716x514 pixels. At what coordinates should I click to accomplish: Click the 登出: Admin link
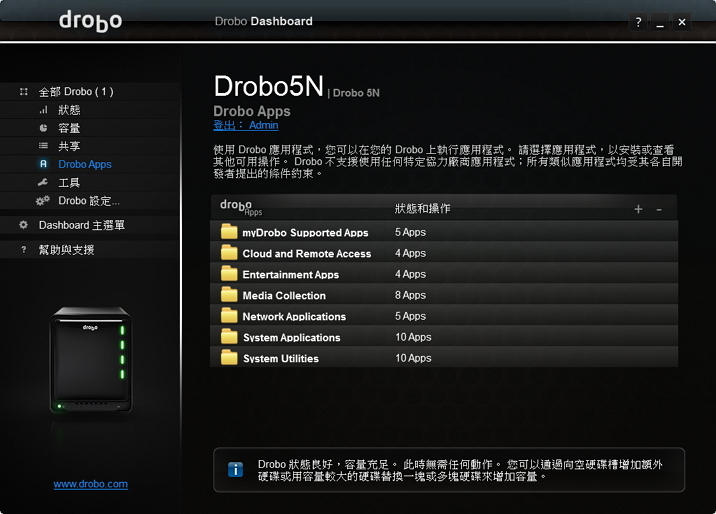[246, 125]
